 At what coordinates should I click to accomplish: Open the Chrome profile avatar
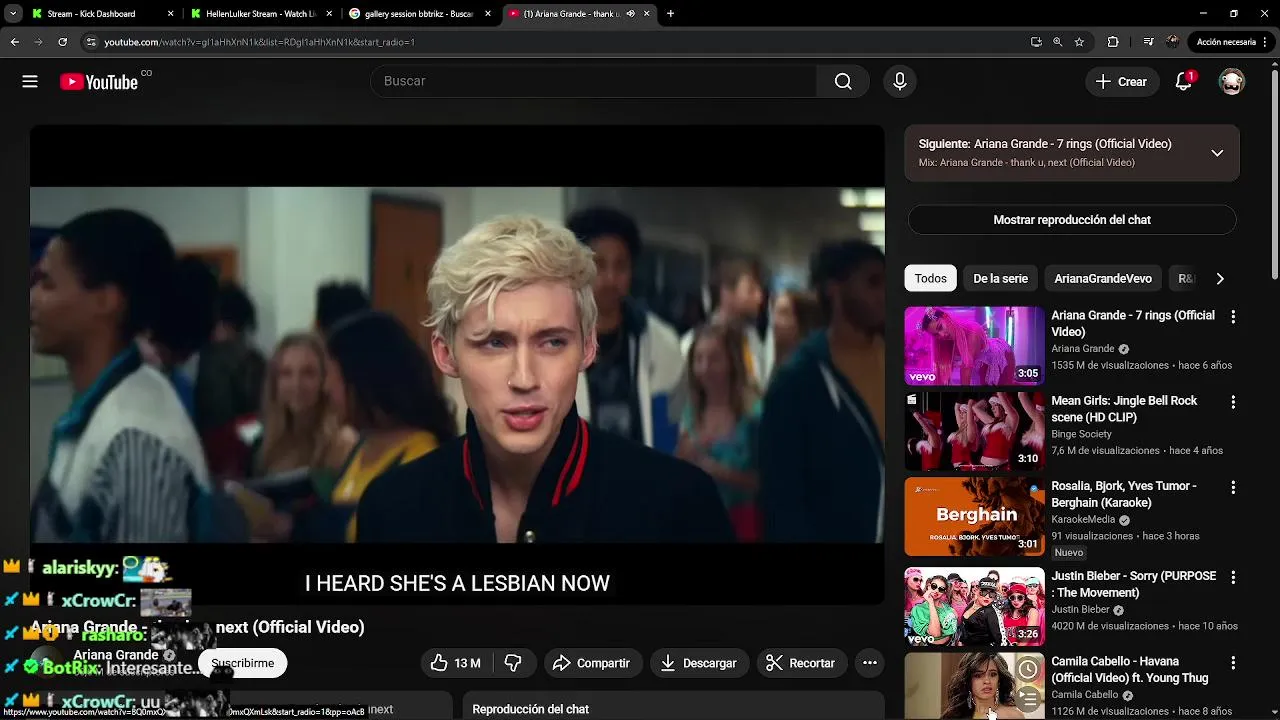pos(1173,42)
